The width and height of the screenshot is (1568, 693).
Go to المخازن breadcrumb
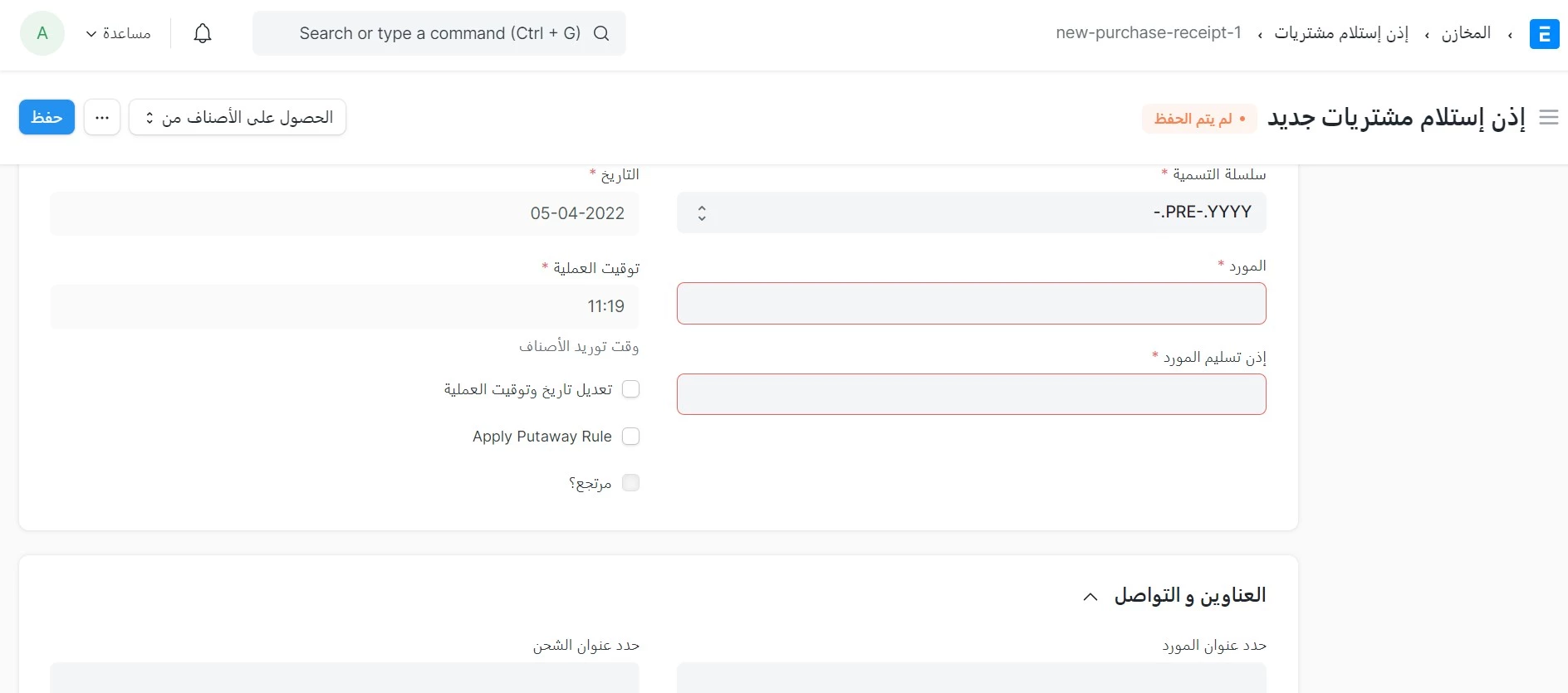(1466, 33)
